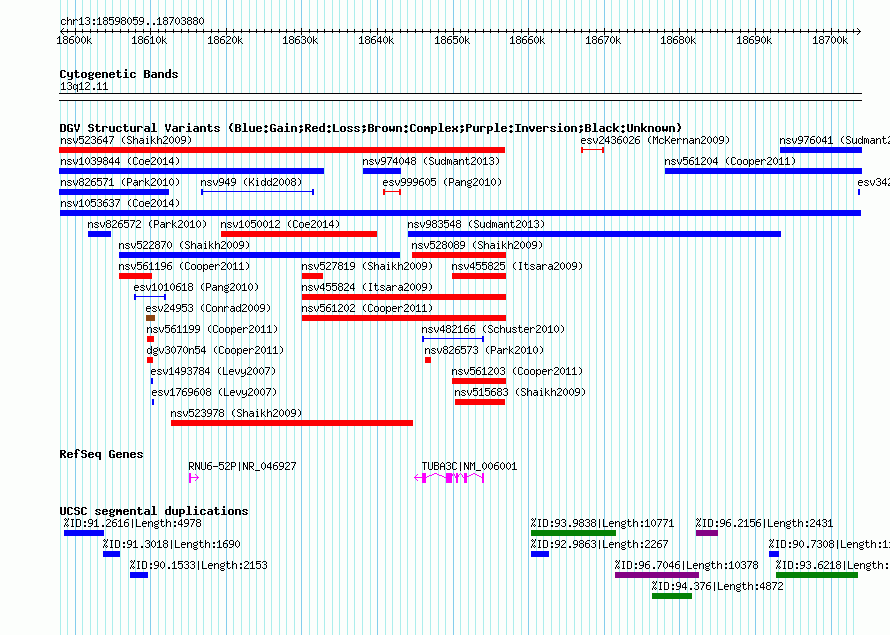Click duplication %ID:94.376|Length:4872 label
The width and height of the screenshot is (890, 635).
717,586
